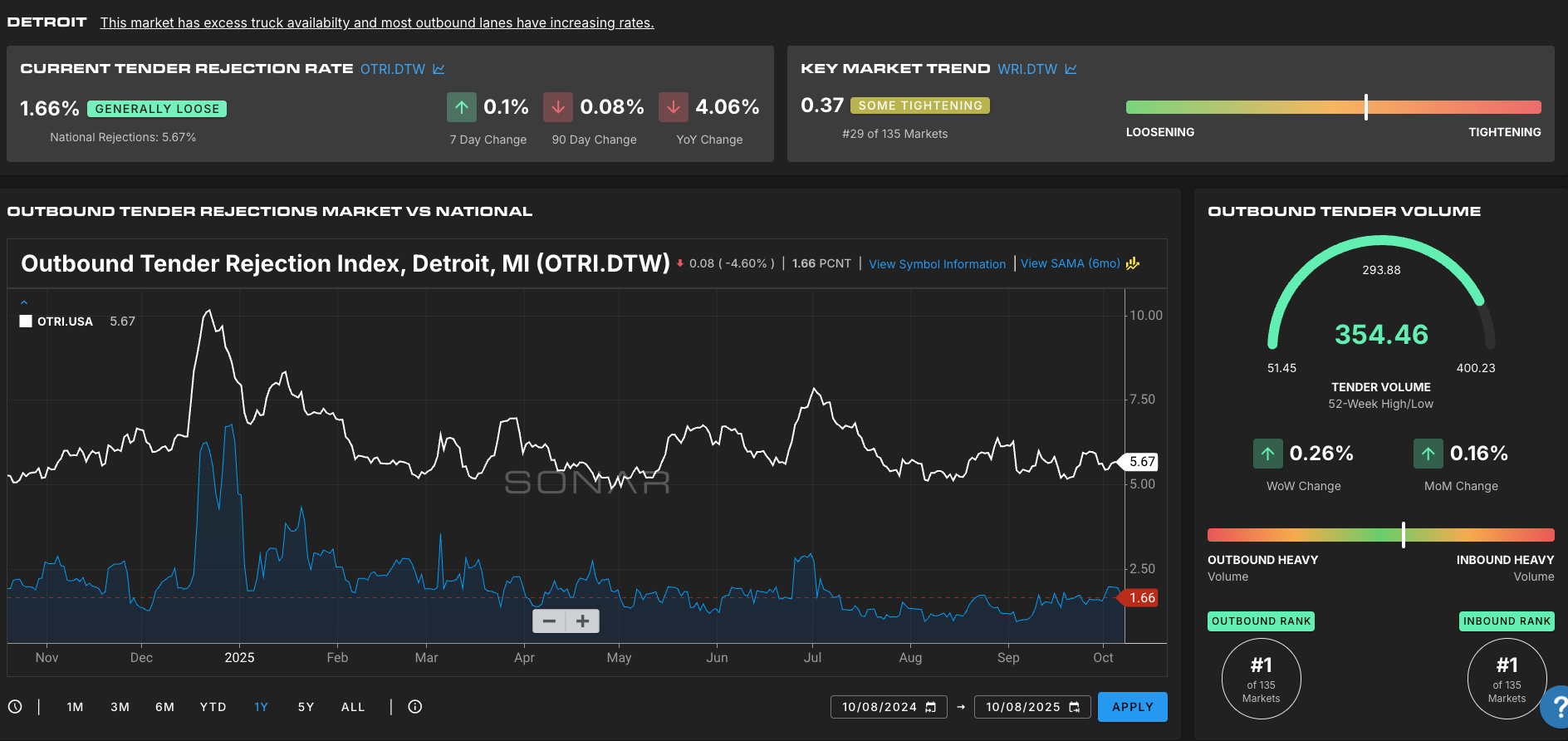Click the 10/08/2024 start date field
Screen dimensions: 1568x741
tap(879, 707)
